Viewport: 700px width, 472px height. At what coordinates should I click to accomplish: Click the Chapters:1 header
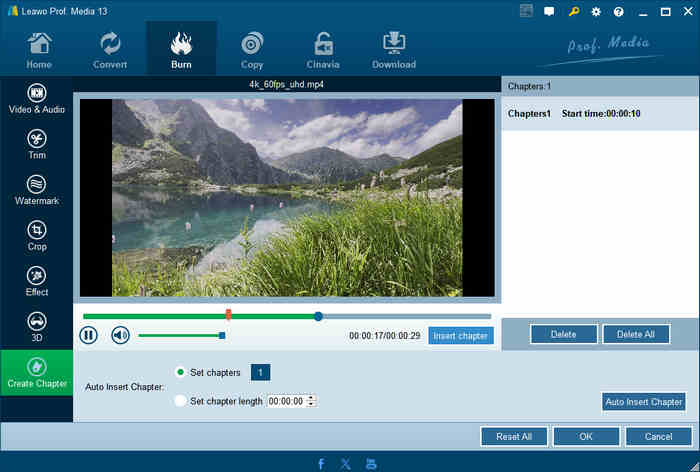529,86
